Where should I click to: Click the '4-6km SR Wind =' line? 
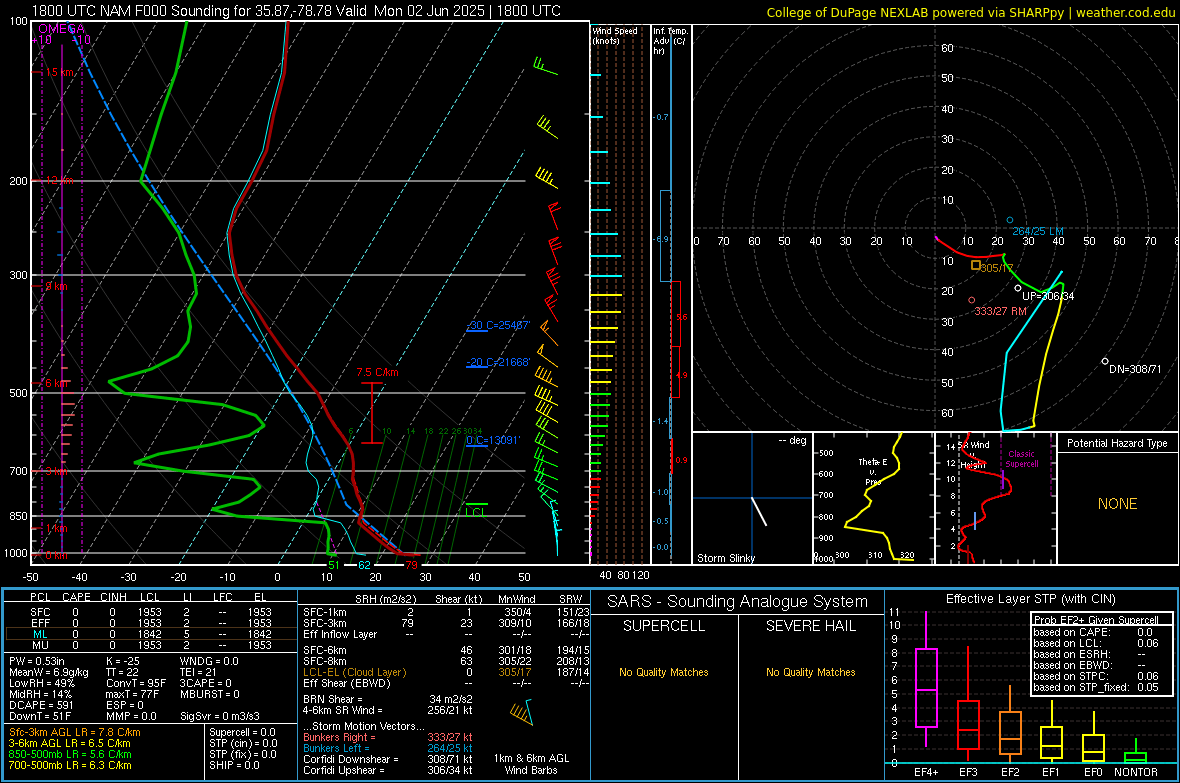[x=388, y=710]
